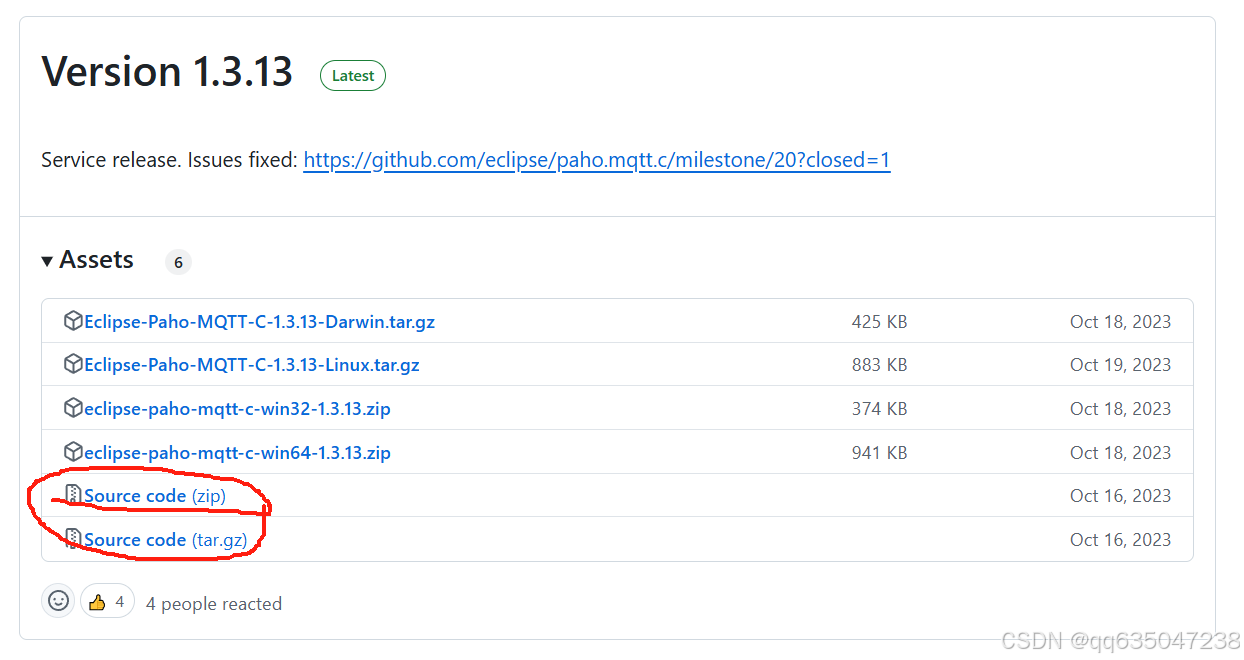1244x660 pixels.
Task: Download Eclipse-Paho-MQTT-C-1.3.13-Linux.tar.gz
Action: point(252,365)
